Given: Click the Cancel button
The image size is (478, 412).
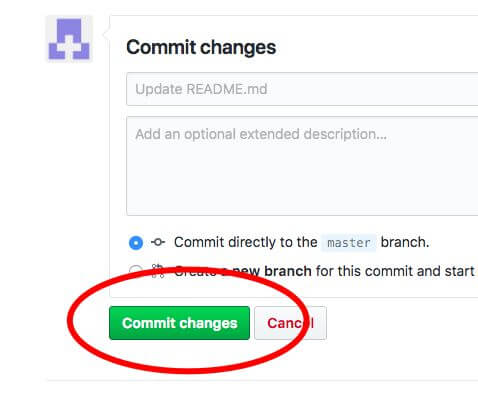Looking at the screenshot, I should (x=290, y=323).
